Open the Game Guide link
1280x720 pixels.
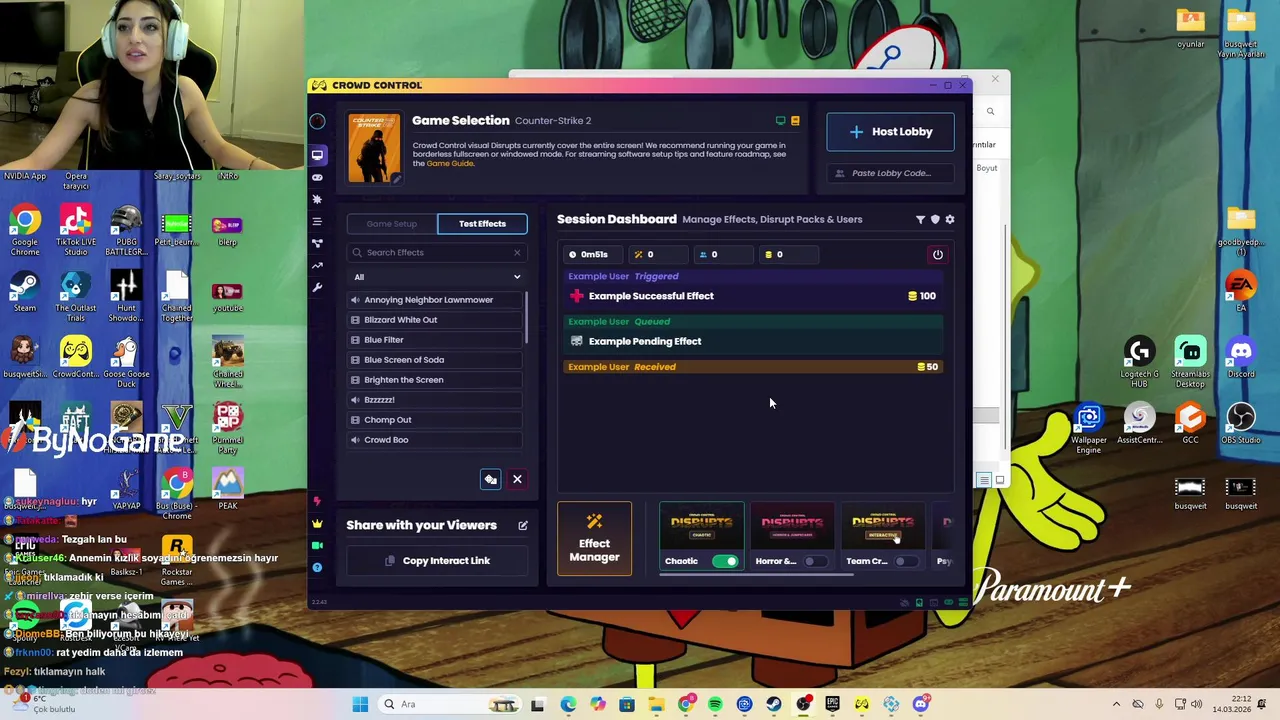pos(450,164)
